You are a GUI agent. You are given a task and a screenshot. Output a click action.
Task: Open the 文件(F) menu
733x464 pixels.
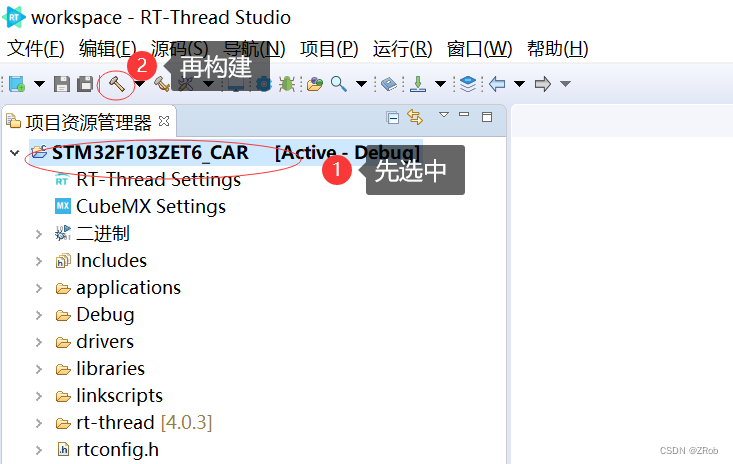36,48
